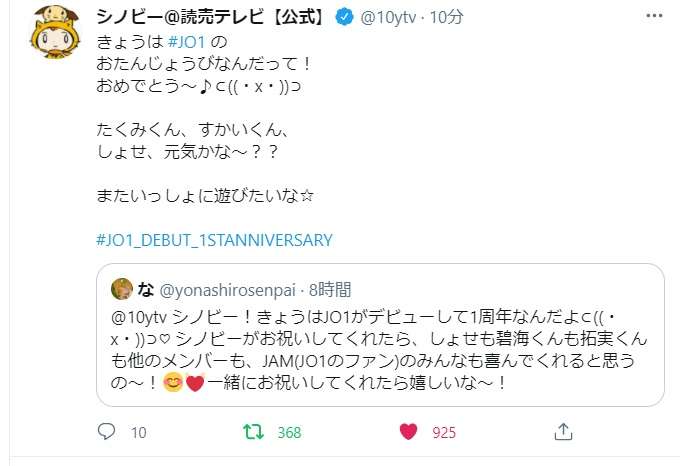Open the @yonashirosenpai handle
The image size is (680, 466).
point(228,290)
